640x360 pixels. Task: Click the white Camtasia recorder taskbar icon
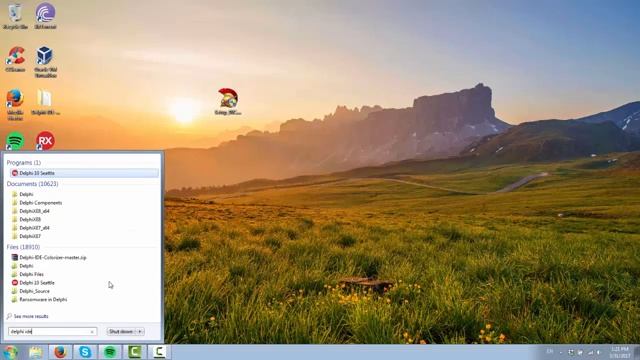tap(160, 352)
